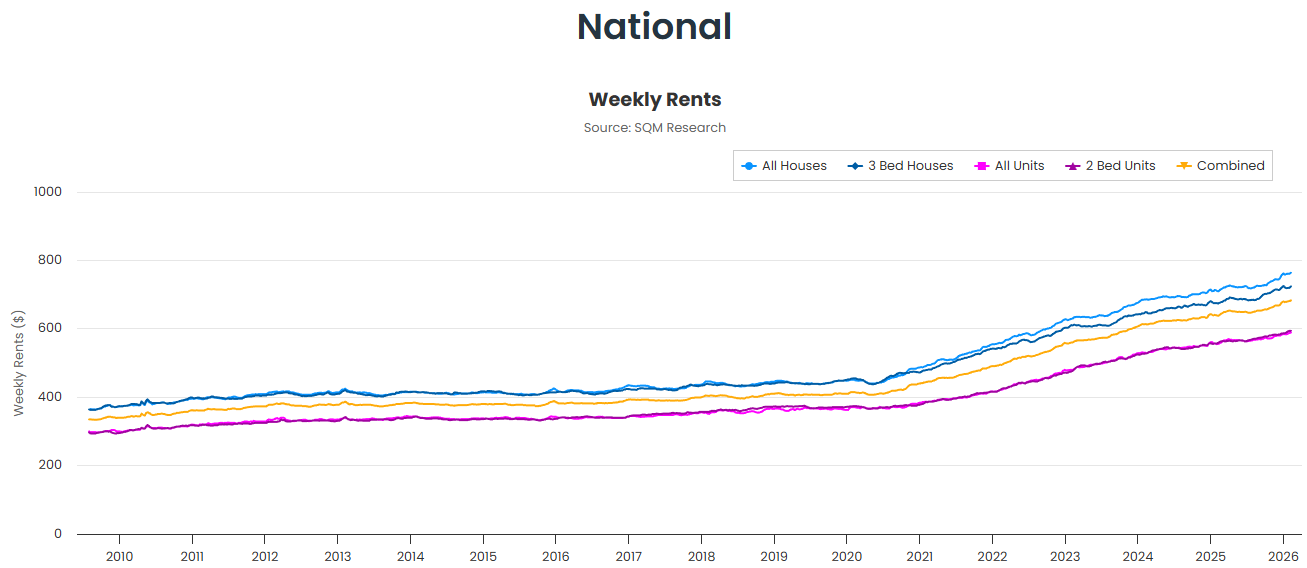The height and width of the screenshot is (568, 1307).
Task: Hide the 3 Bed Houses series label
Action: tap(910, 166)
